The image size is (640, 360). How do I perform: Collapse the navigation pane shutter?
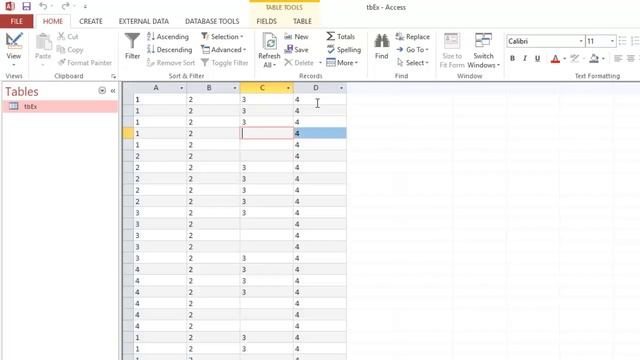[113, 91]
